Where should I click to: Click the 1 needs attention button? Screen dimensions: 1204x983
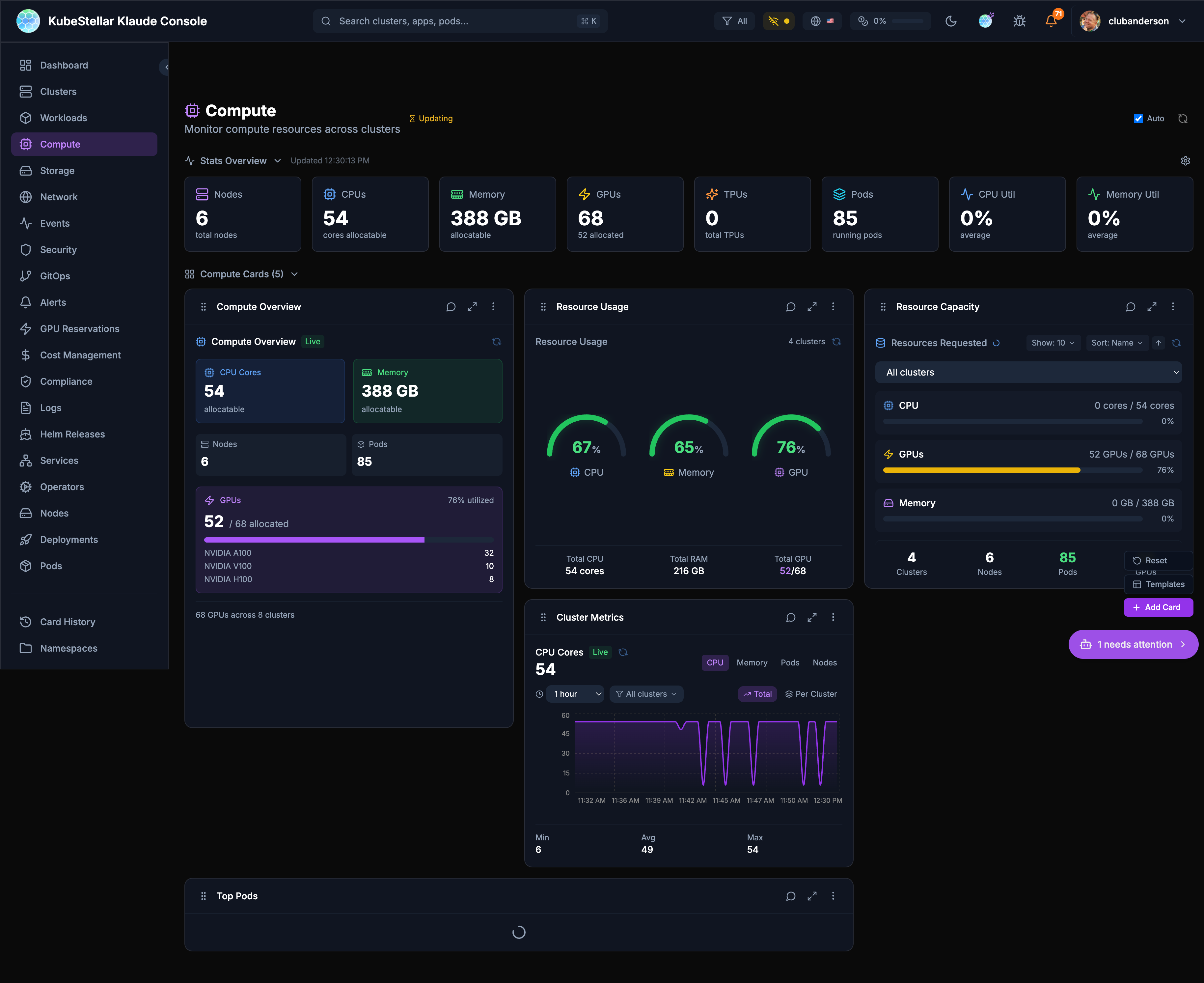coord(1133,644)
